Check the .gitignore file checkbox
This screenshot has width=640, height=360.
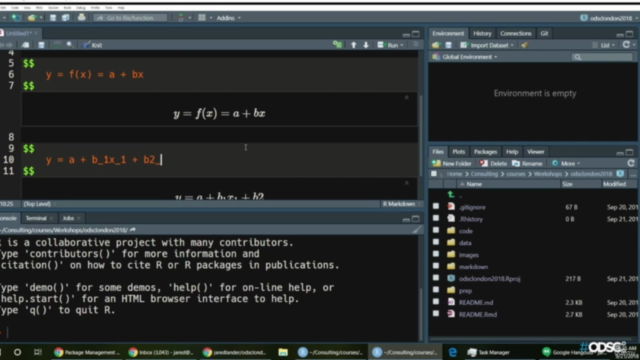(436, 207)
